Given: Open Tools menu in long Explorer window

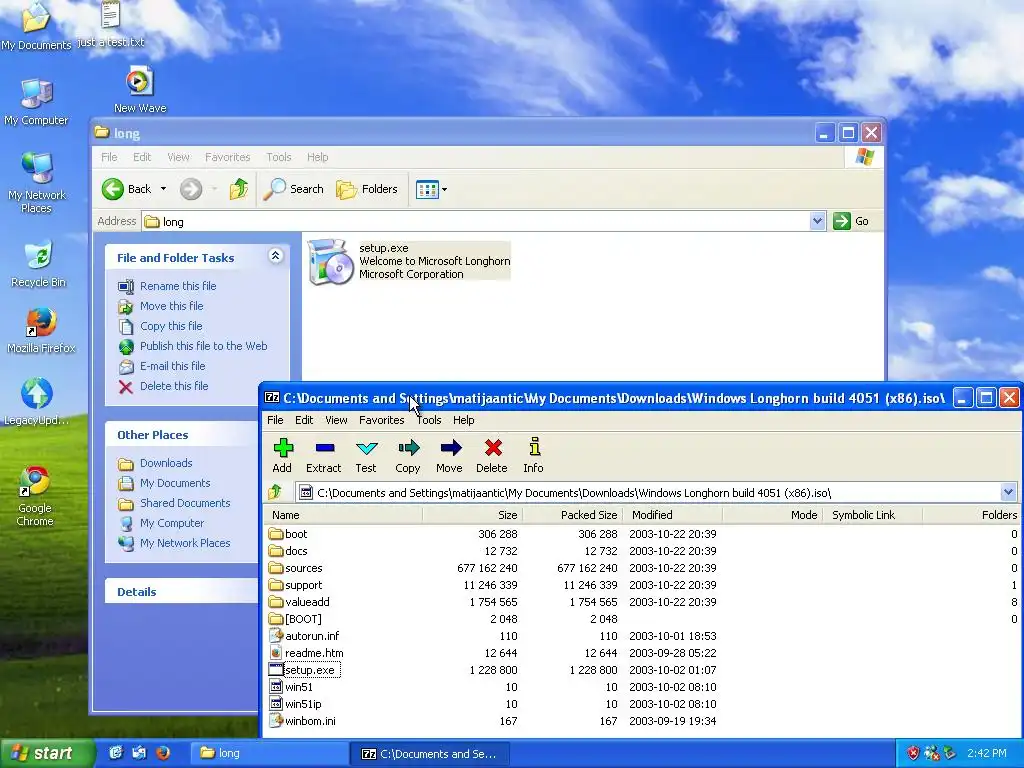Looking at the screenshot, I should click(279, 157).
